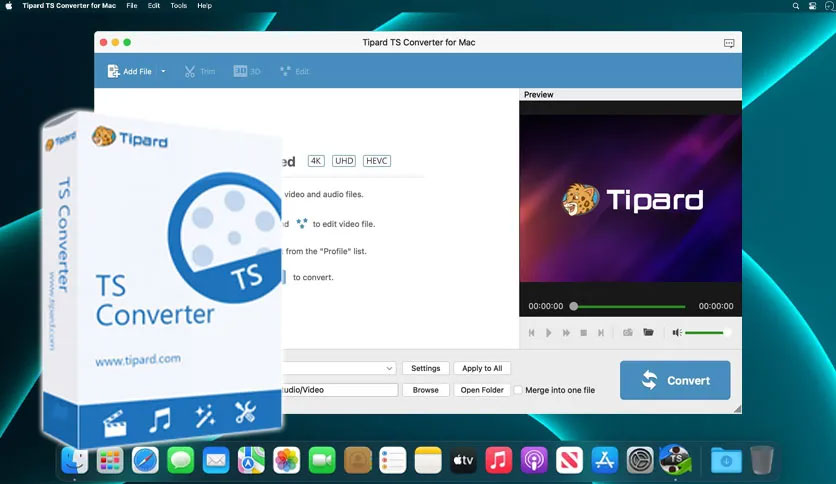Open Mail from the dock

coord(216,460)
